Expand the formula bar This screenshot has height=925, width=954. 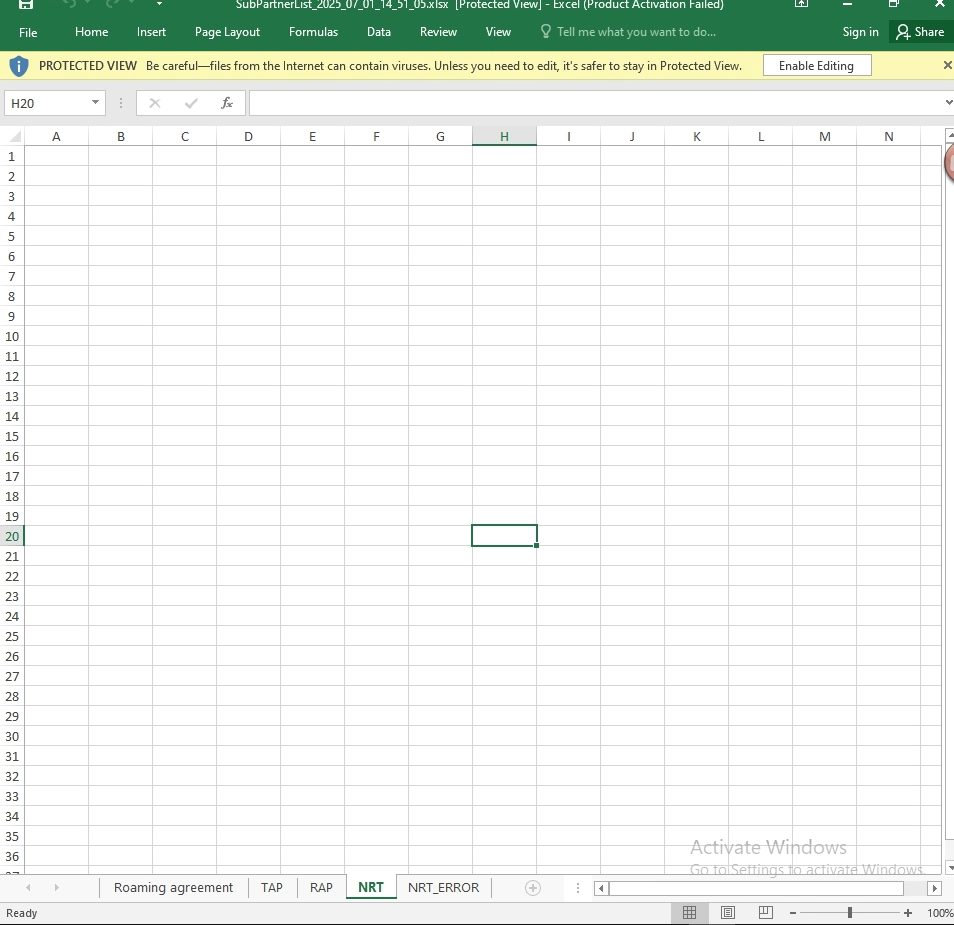coord(947,103)
